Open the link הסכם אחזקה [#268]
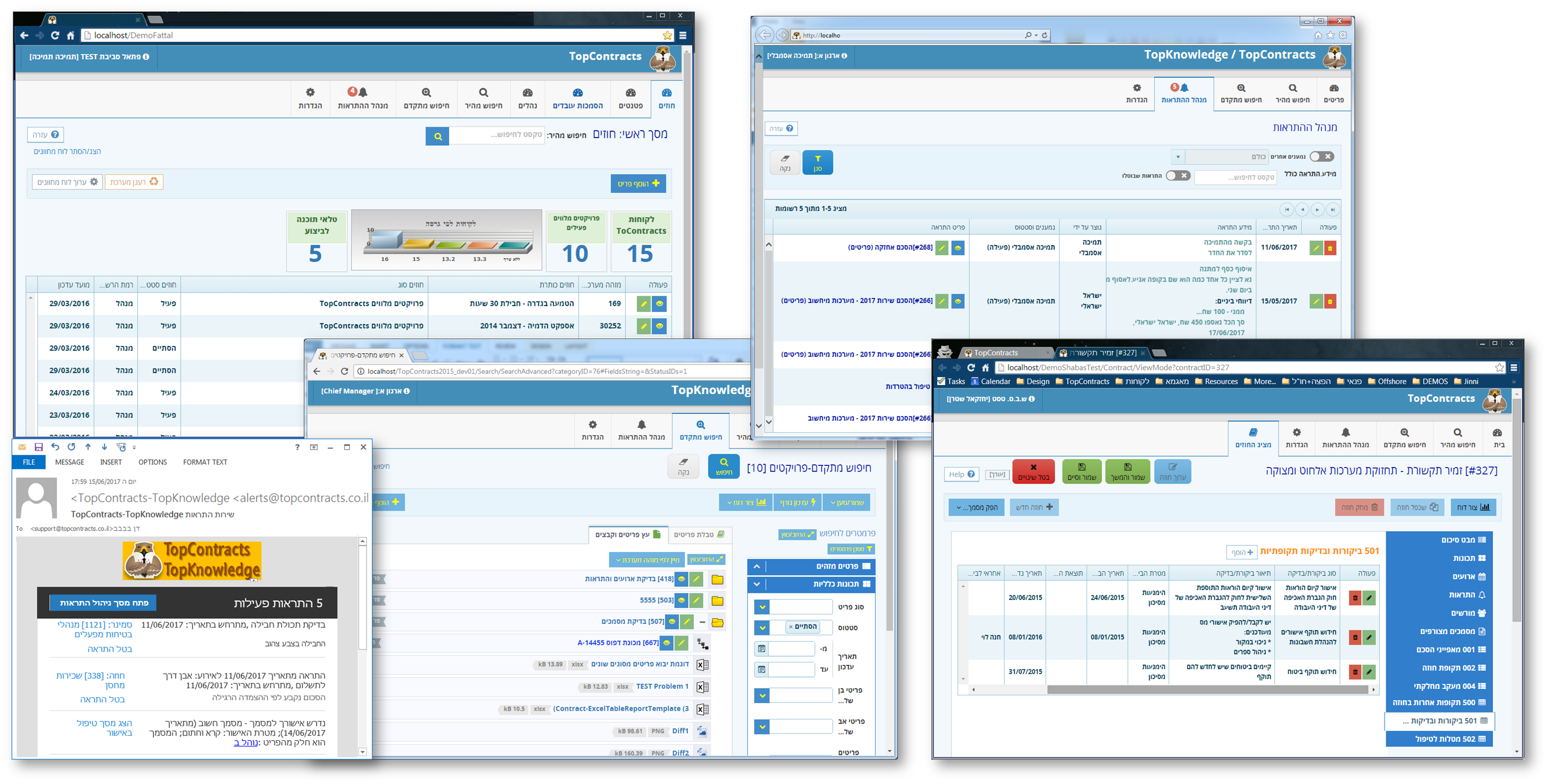This screenshot has height=784, width=1549. 890,247
